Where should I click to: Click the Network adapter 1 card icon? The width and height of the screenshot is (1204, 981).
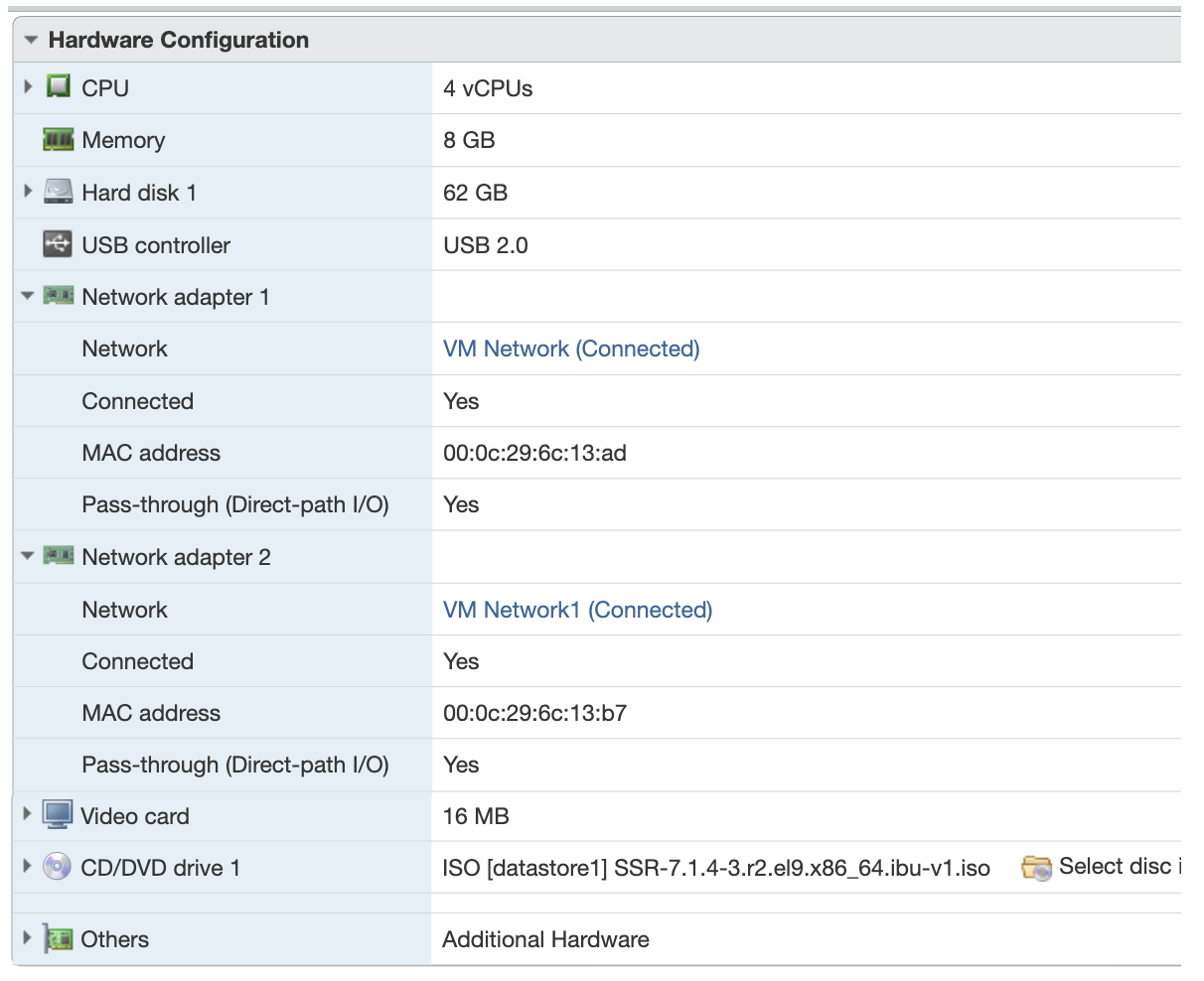coord(59,296)
